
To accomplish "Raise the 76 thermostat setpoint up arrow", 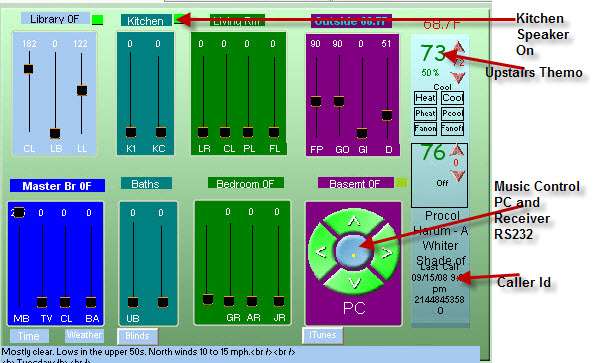I will click(x=456, y=150).
